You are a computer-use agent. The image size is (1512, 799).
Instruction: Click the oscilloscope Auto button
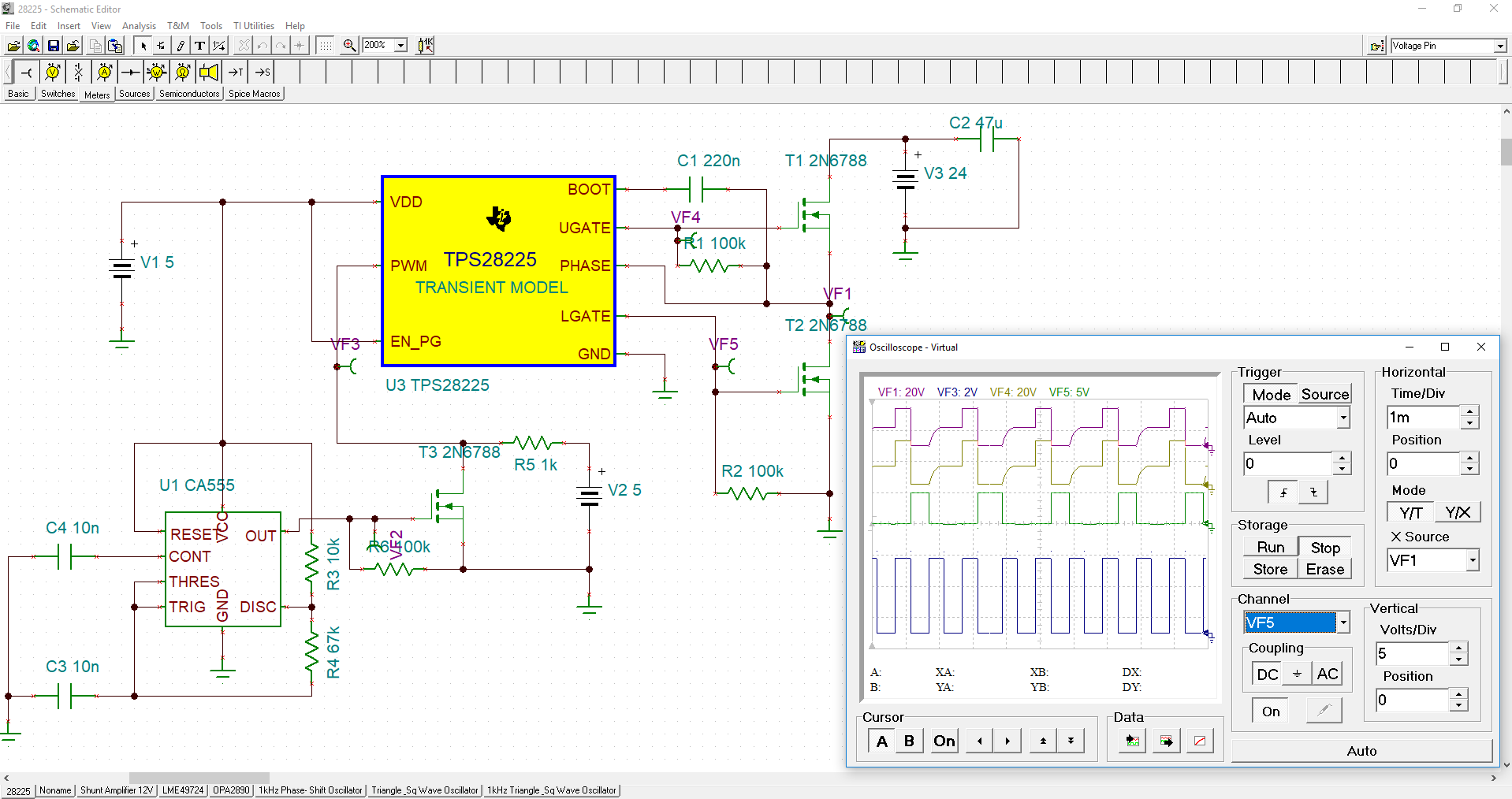[1361, 751]
